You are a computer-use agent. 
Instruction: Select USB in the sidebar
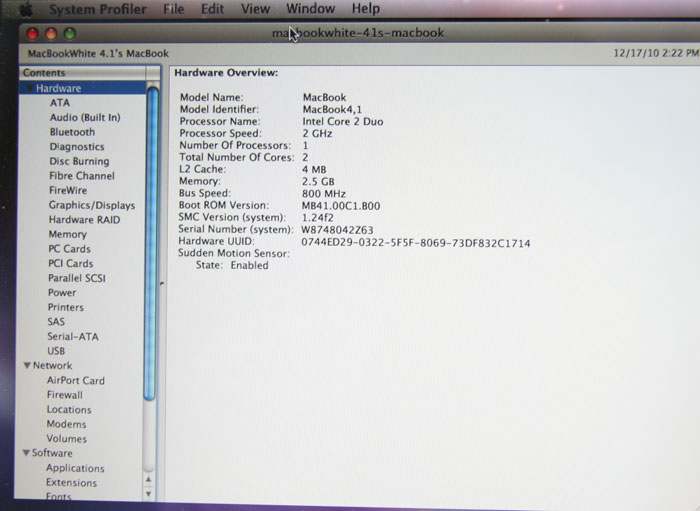56,351
